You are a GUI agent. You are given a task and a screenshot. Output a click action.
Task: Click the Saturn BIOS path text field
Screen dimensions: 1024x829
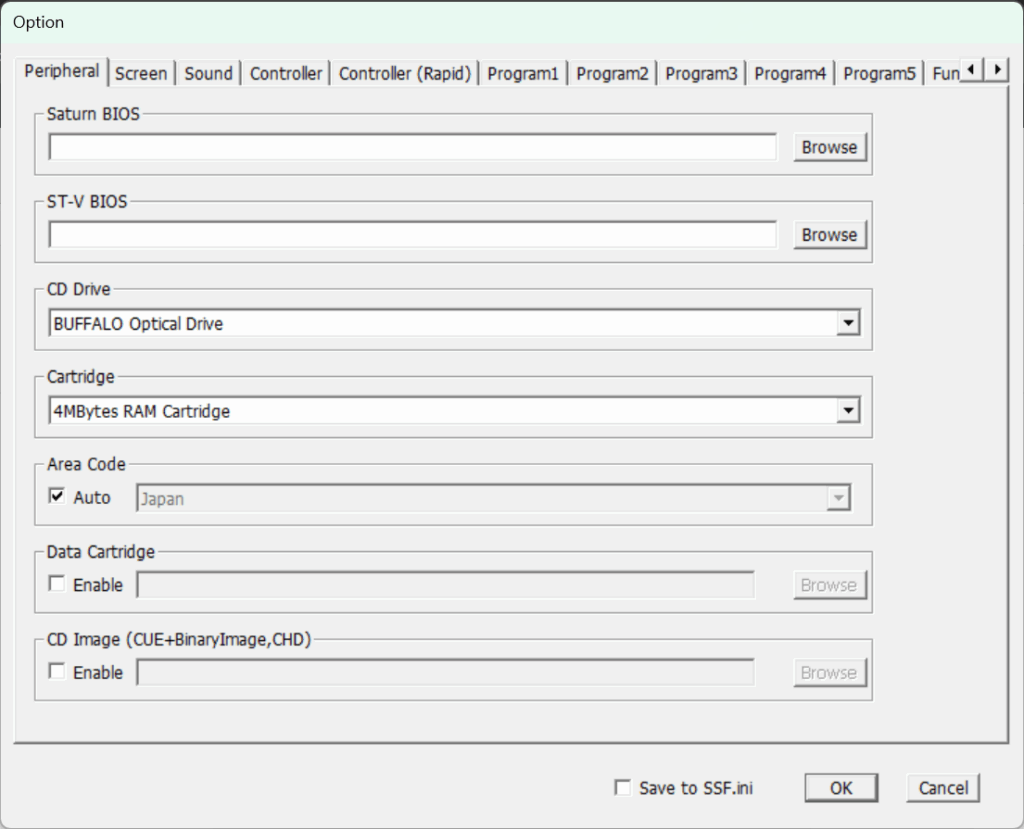(x=412, y=147)
